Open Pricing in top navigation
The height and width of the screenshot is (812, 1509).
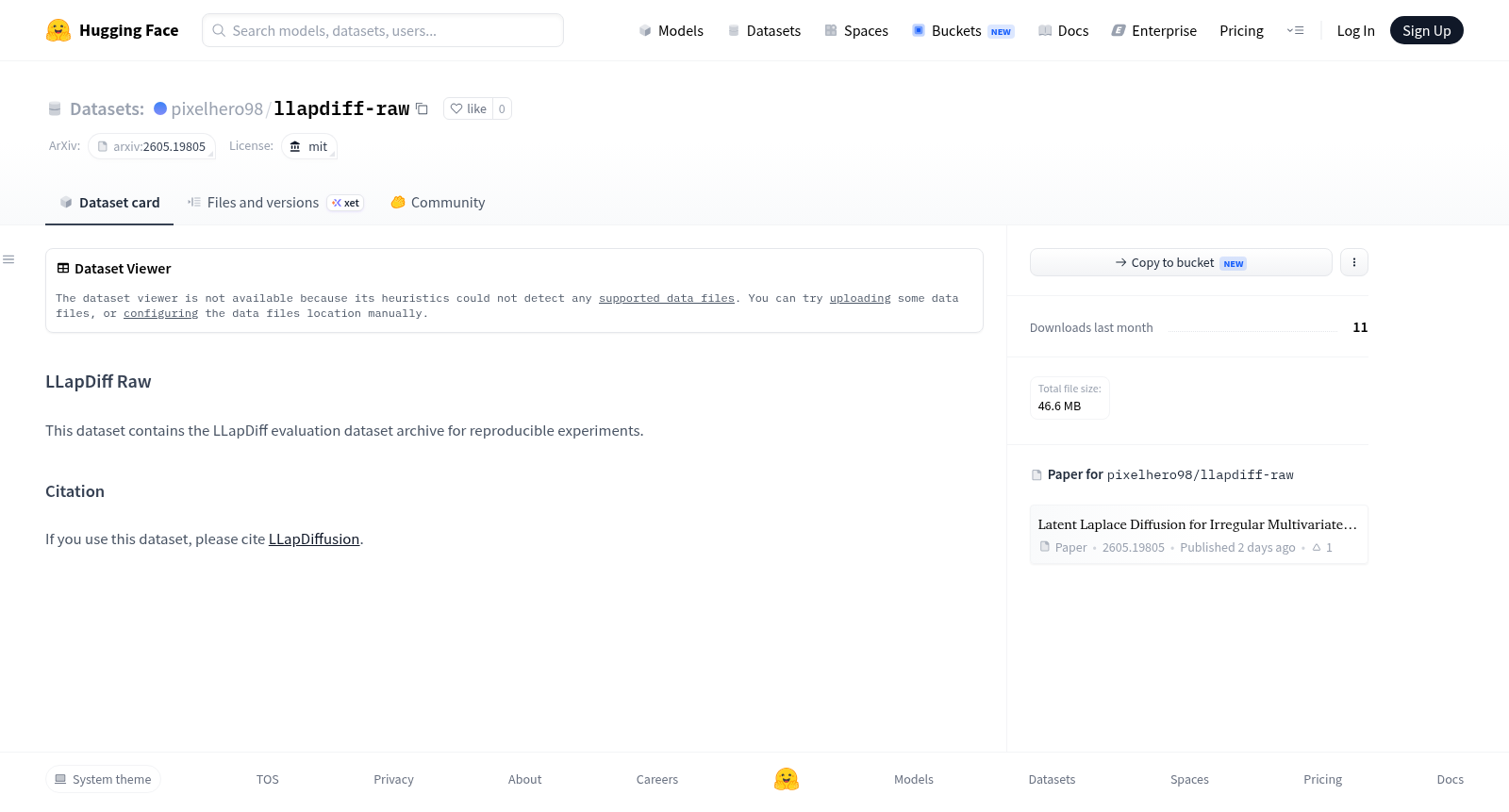point(1241,30)
